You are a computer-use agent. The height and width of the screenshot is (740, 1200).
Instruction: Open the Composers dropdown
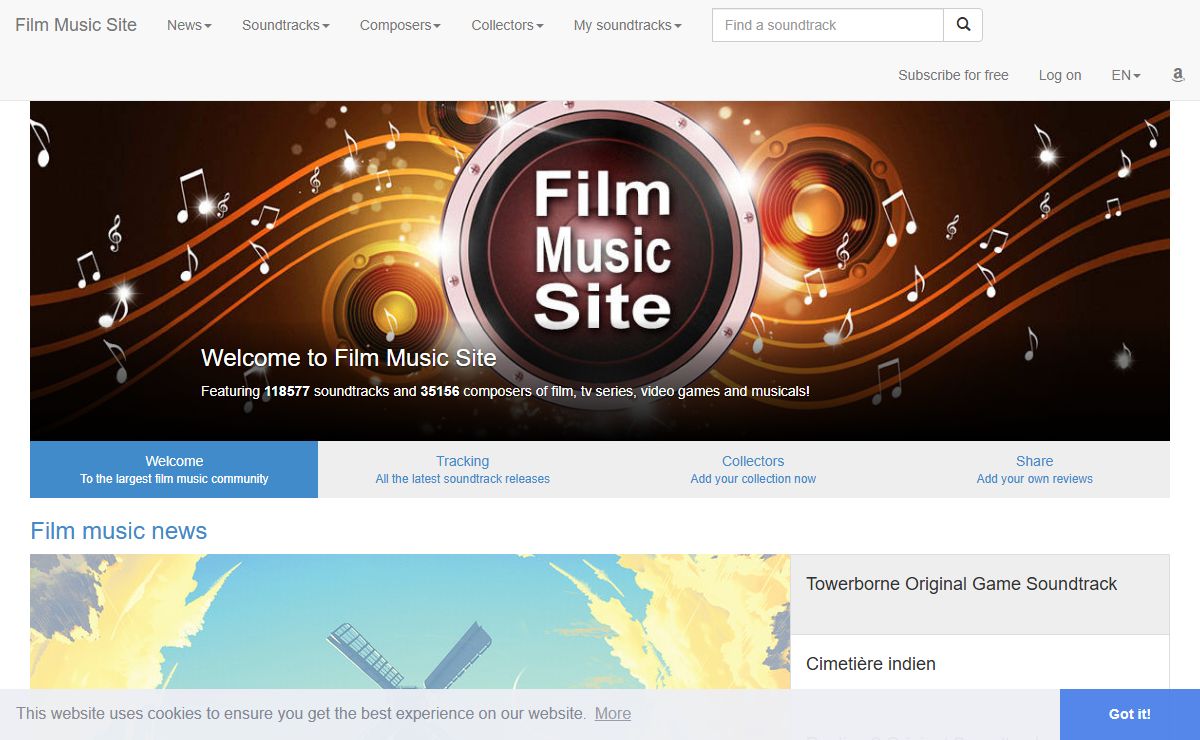(x=400, y=25)
